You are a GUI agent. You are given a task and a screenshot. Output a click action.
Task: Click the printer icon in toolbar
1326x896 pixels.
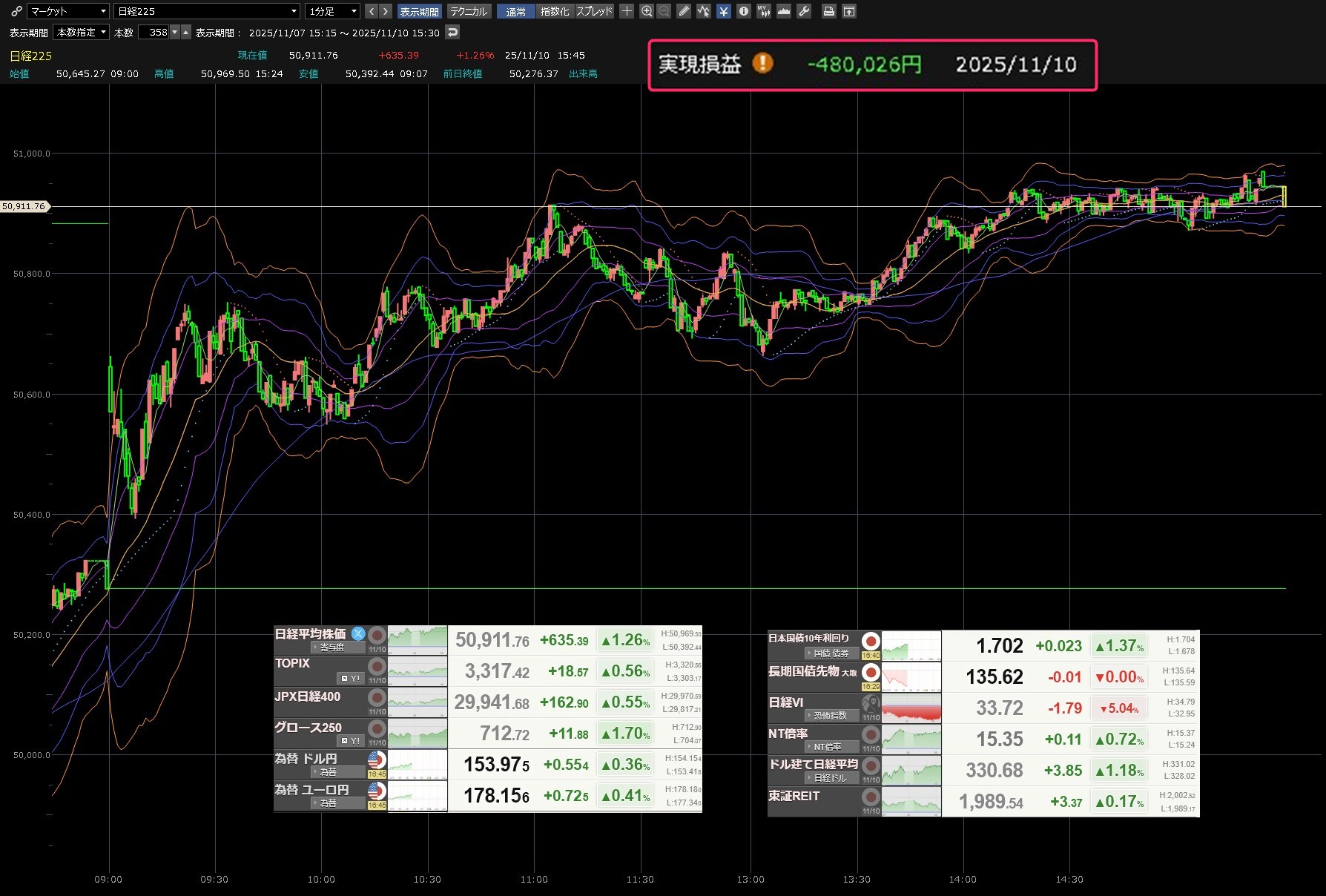[829, 11]
